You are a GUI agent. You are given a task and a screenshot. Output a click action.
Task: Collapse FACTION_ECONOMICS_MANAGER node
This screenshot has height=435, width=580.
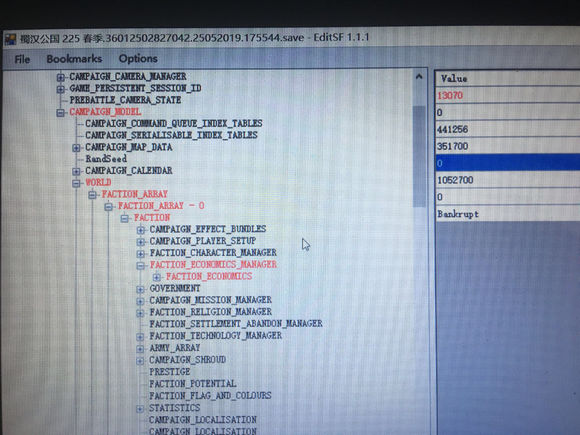click(x=140, y=265)
